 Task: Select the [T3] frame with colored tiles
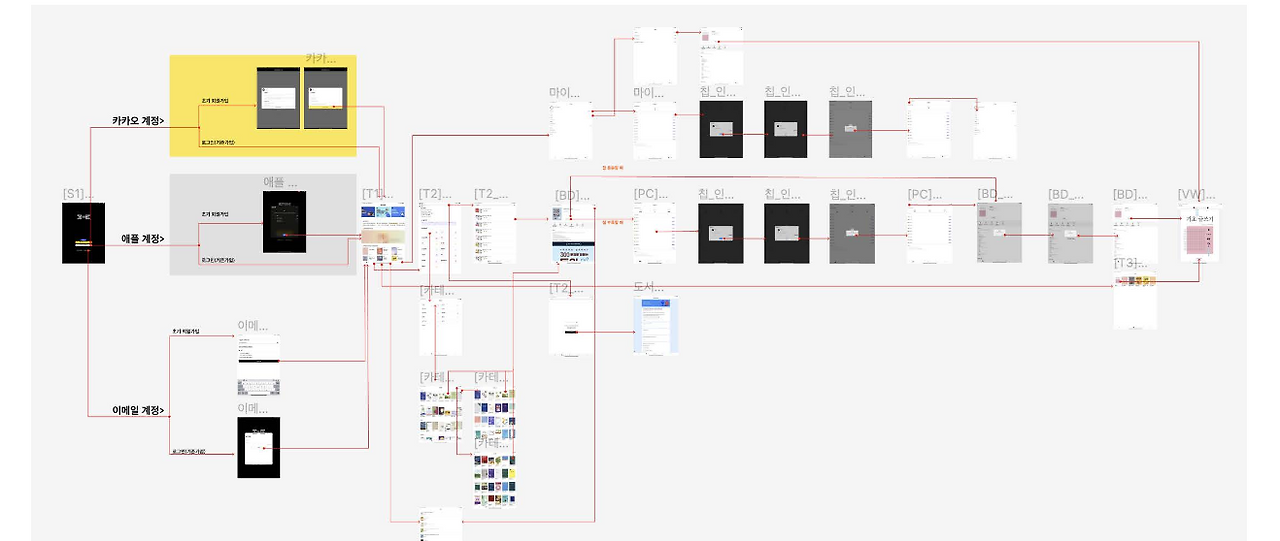1135,300
